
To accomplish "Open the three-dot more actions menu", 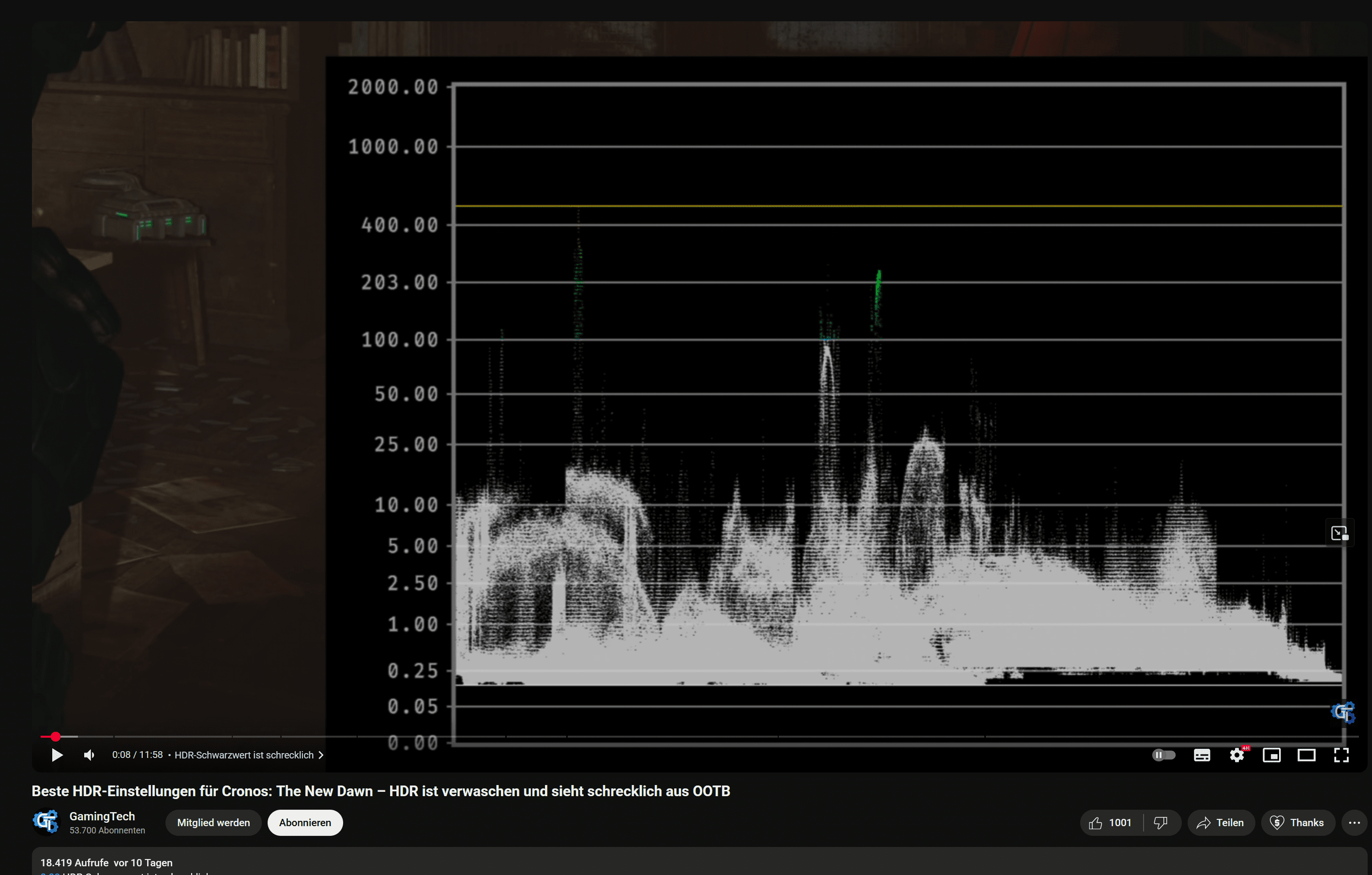I will [x=1354, y=823].
